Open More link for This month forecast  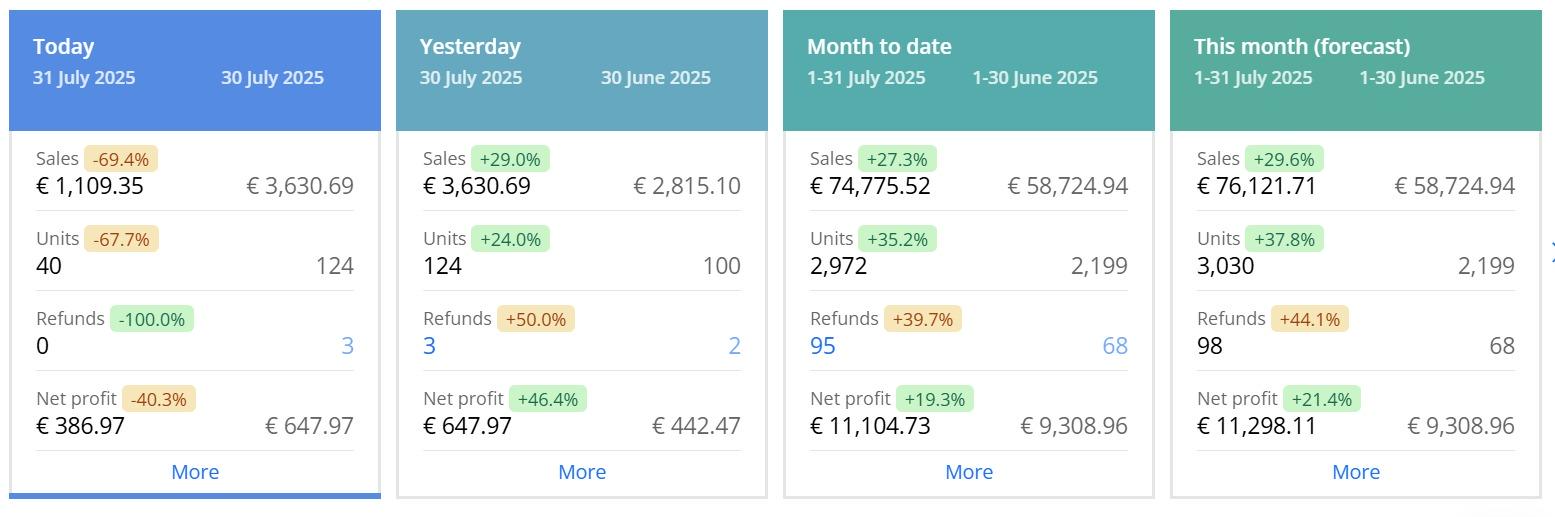pyautogui.click(x=1356, y=472)
